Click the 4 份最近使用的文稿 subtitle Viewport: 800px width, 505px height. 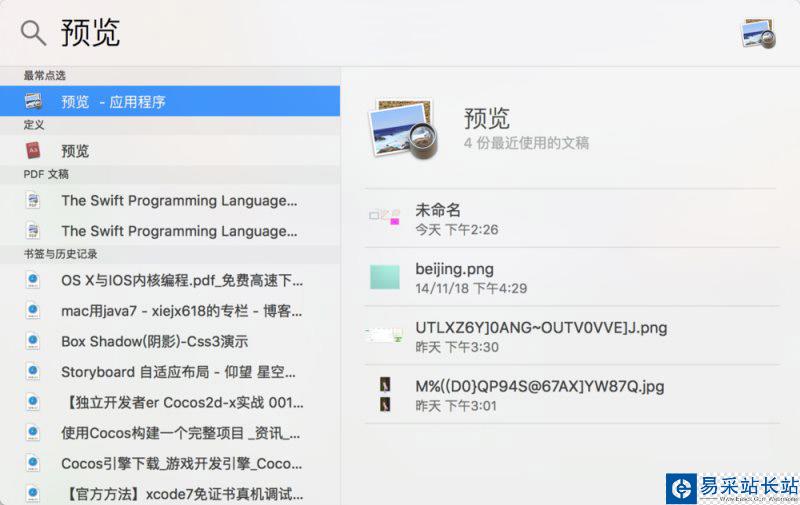click(526, 143)
